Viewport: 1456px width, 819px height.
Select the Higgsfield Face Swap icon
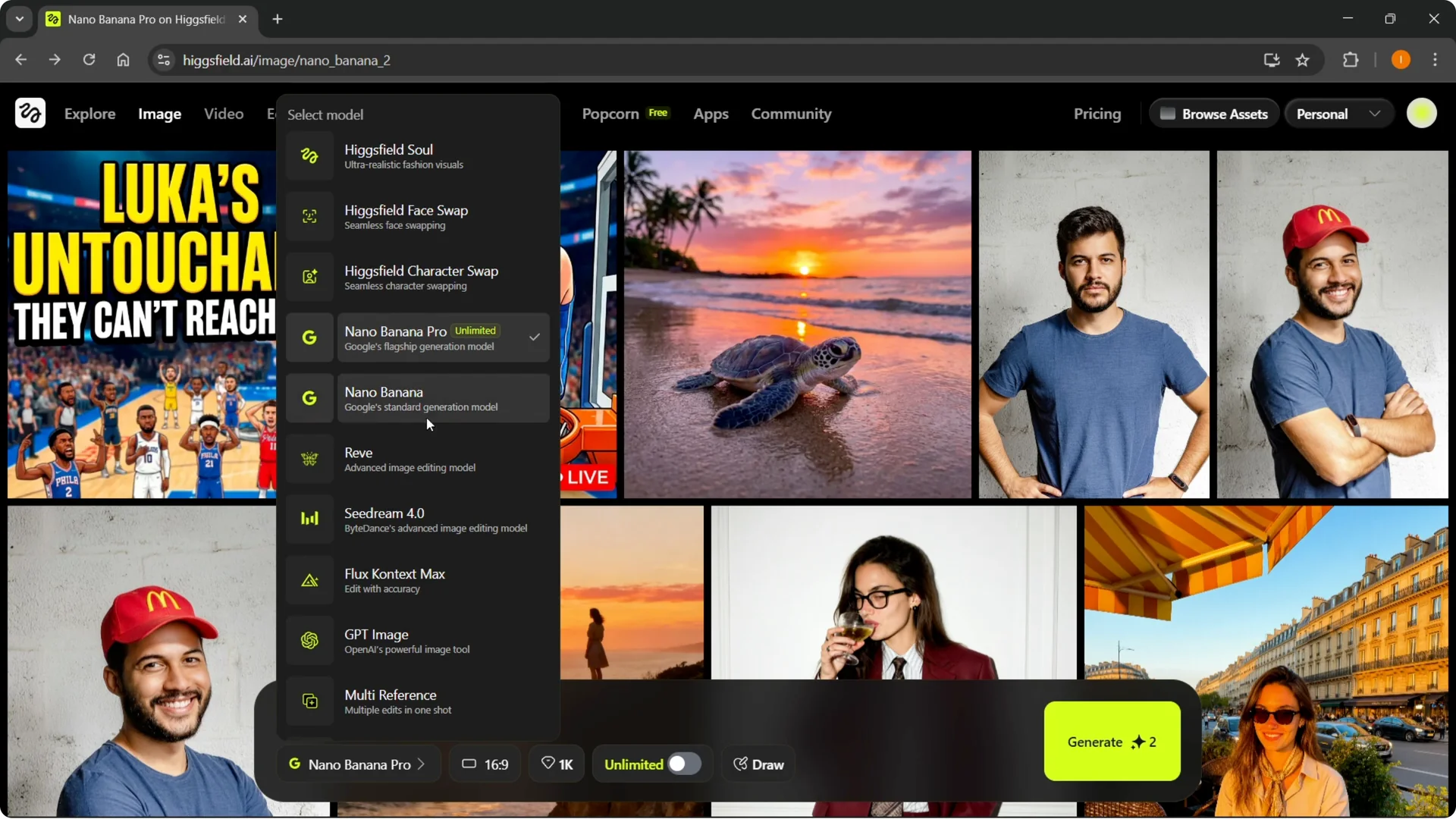point(309,217)
